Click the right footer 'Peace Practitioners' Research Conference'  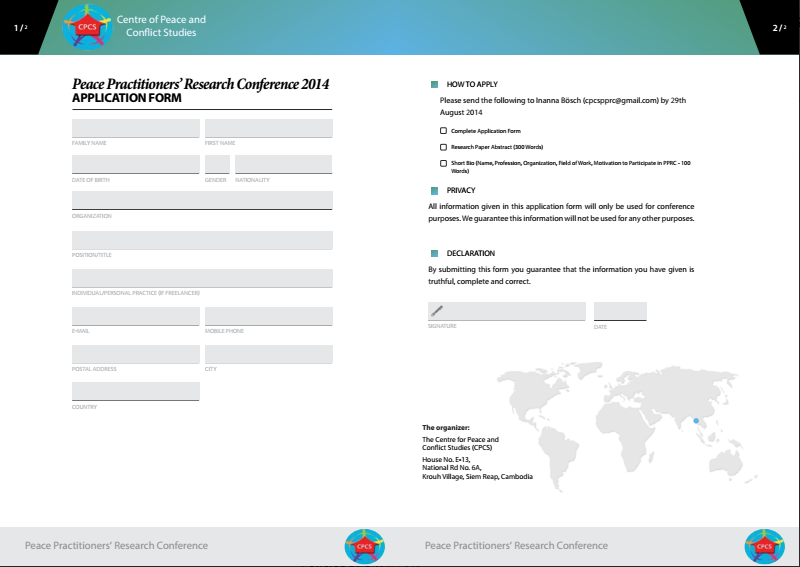[x=516, y=546]
